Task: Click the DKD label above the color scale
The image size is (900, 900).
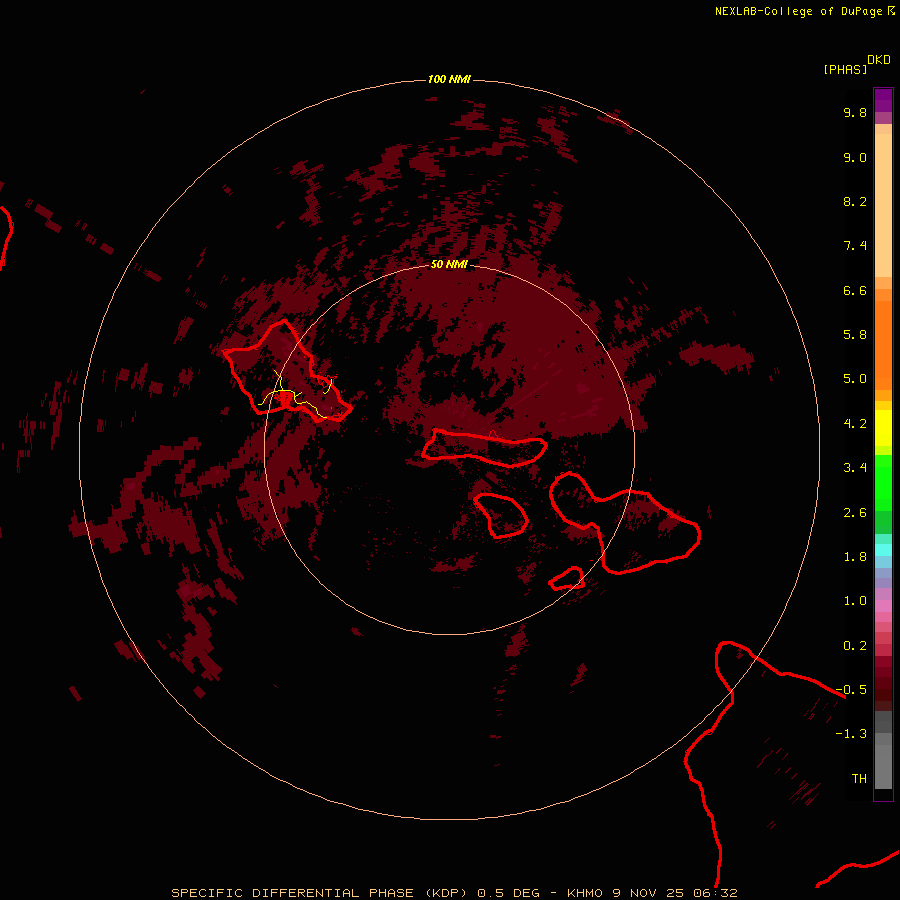Action: 879,60
